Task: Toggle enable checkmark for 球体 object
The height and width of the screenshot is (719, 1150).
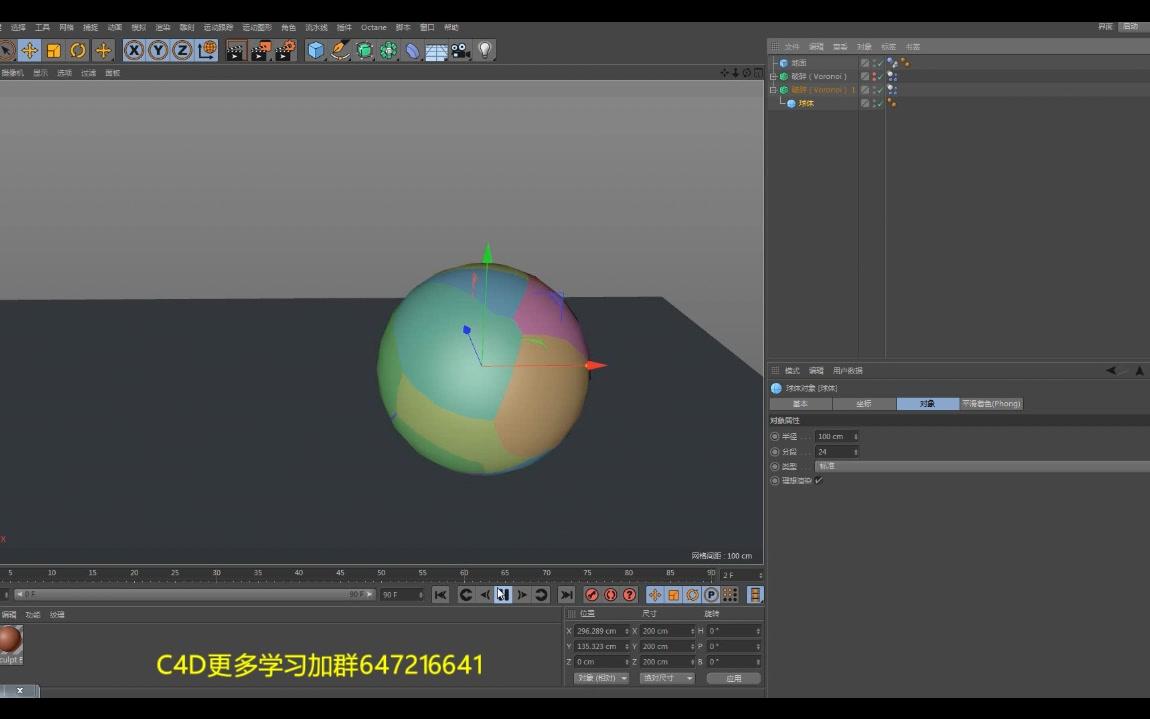Action: tap(880, 103)
